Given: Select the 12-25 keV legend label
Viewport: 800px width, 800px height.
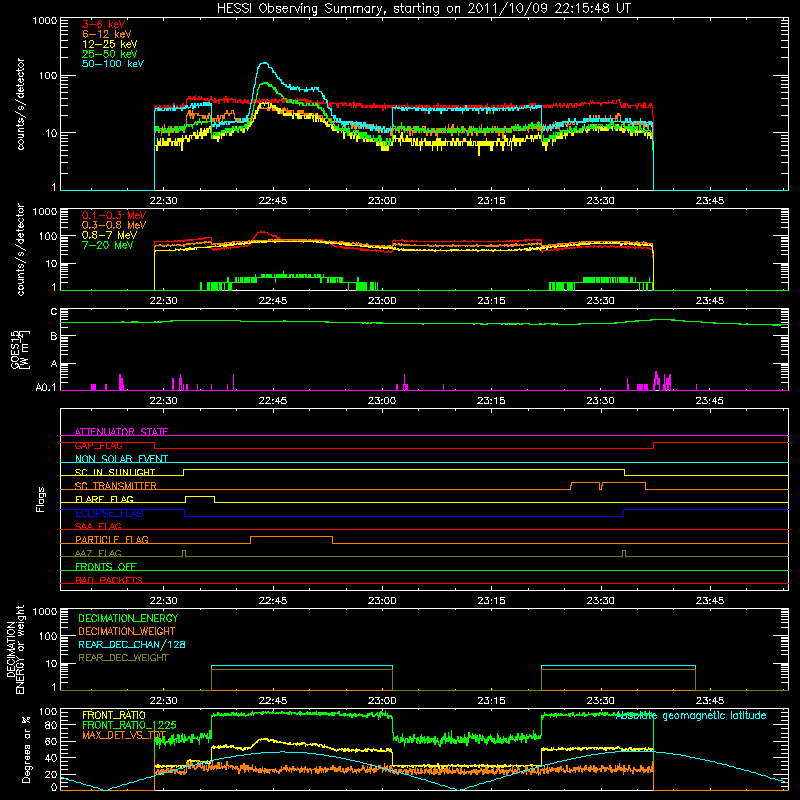Looking at the screenshot, I should click(x=110, y=44).
